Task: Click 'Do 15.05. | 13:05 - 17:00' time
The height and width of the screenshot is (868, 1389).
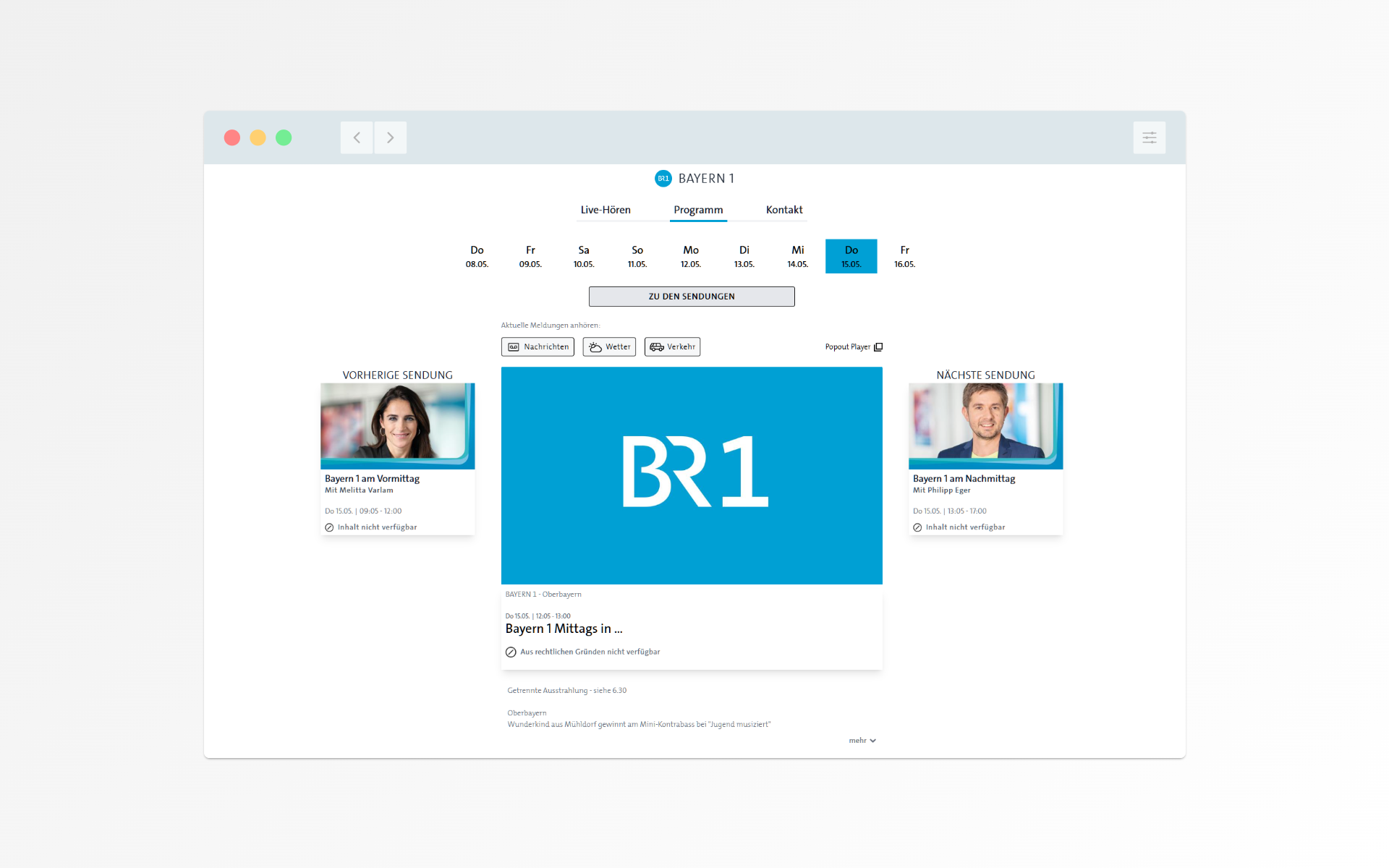Action: click(949, 511)
